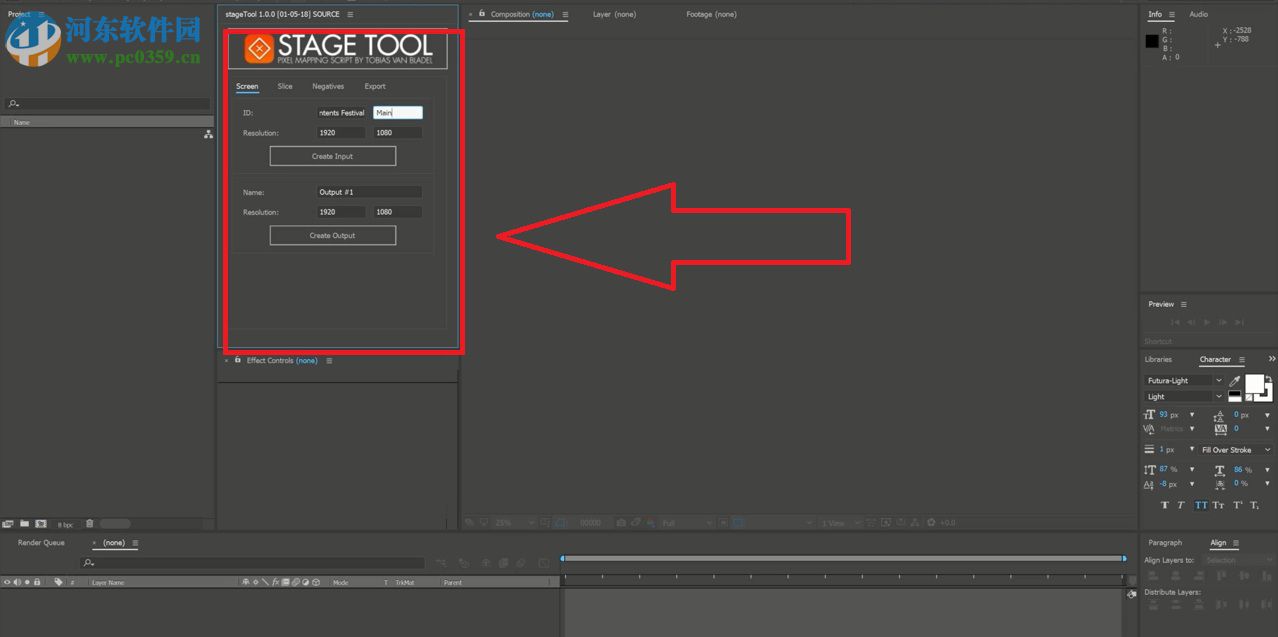This screenshot has height=637, width=1278.
Task: Open the Fill Over Stroke dropdown
Action: 1237,450
